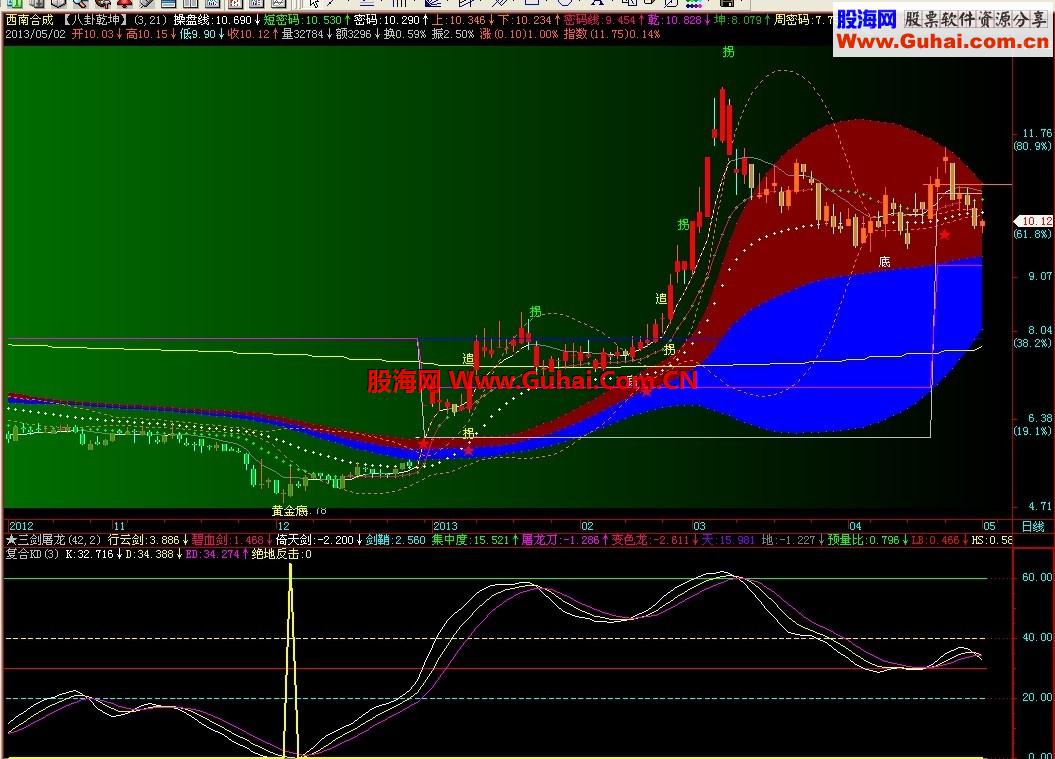
Task: Click the 11.76 price axis label
Action: coord(1036,133)
